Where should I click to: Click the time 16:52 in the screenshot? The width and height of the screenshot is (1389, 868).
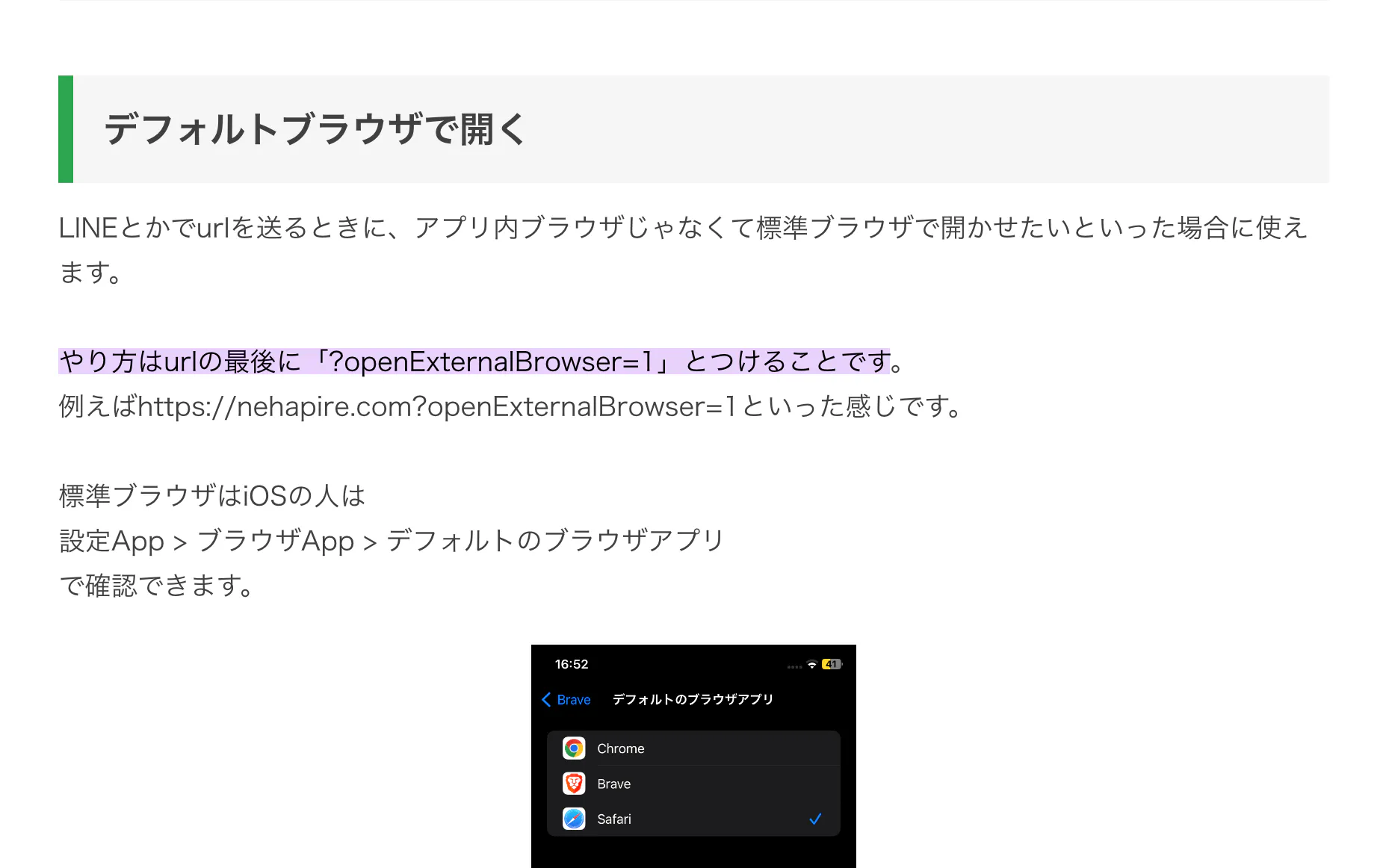click(x=572, y=664)
